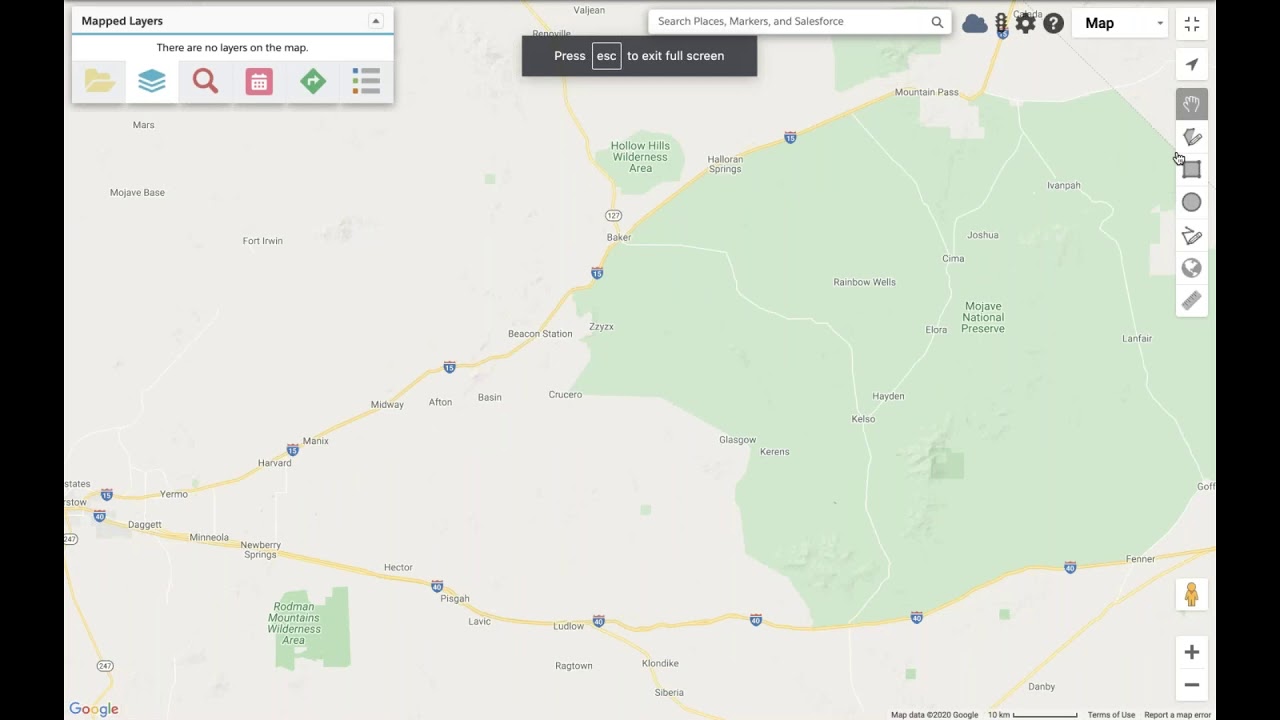1280x720 pixels.
Task: Select the circle drawing tool
Action: tap(1192, 203)
